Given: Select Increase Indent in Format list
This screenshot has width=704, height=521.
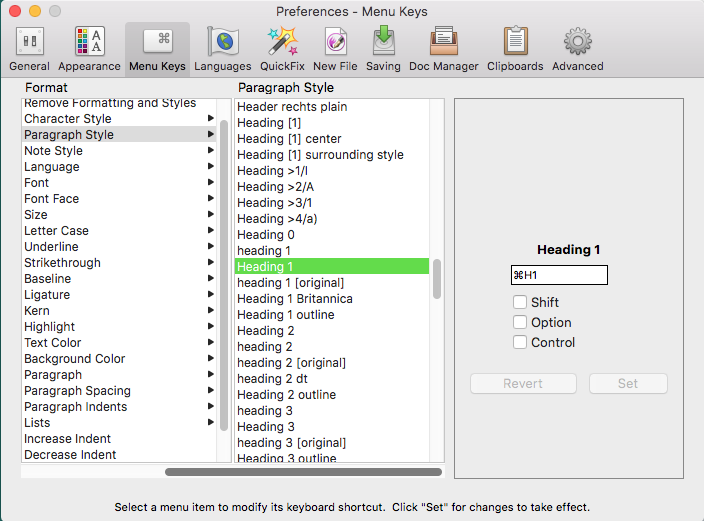Looking at the screenshot, I should click(x=68, y=439).
